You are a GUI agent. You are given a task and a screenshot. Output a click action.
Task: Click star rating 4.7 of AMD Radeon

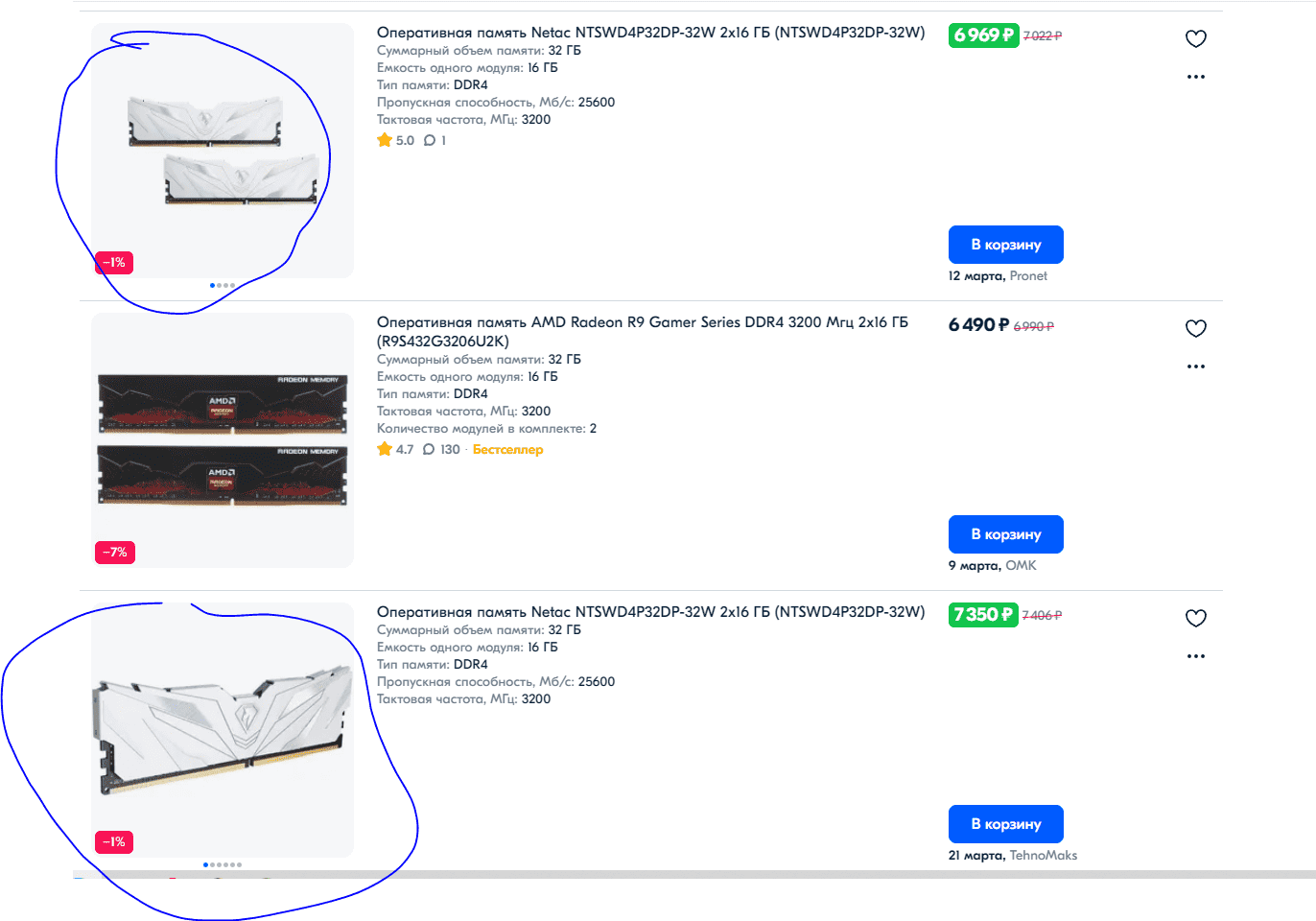395,450
